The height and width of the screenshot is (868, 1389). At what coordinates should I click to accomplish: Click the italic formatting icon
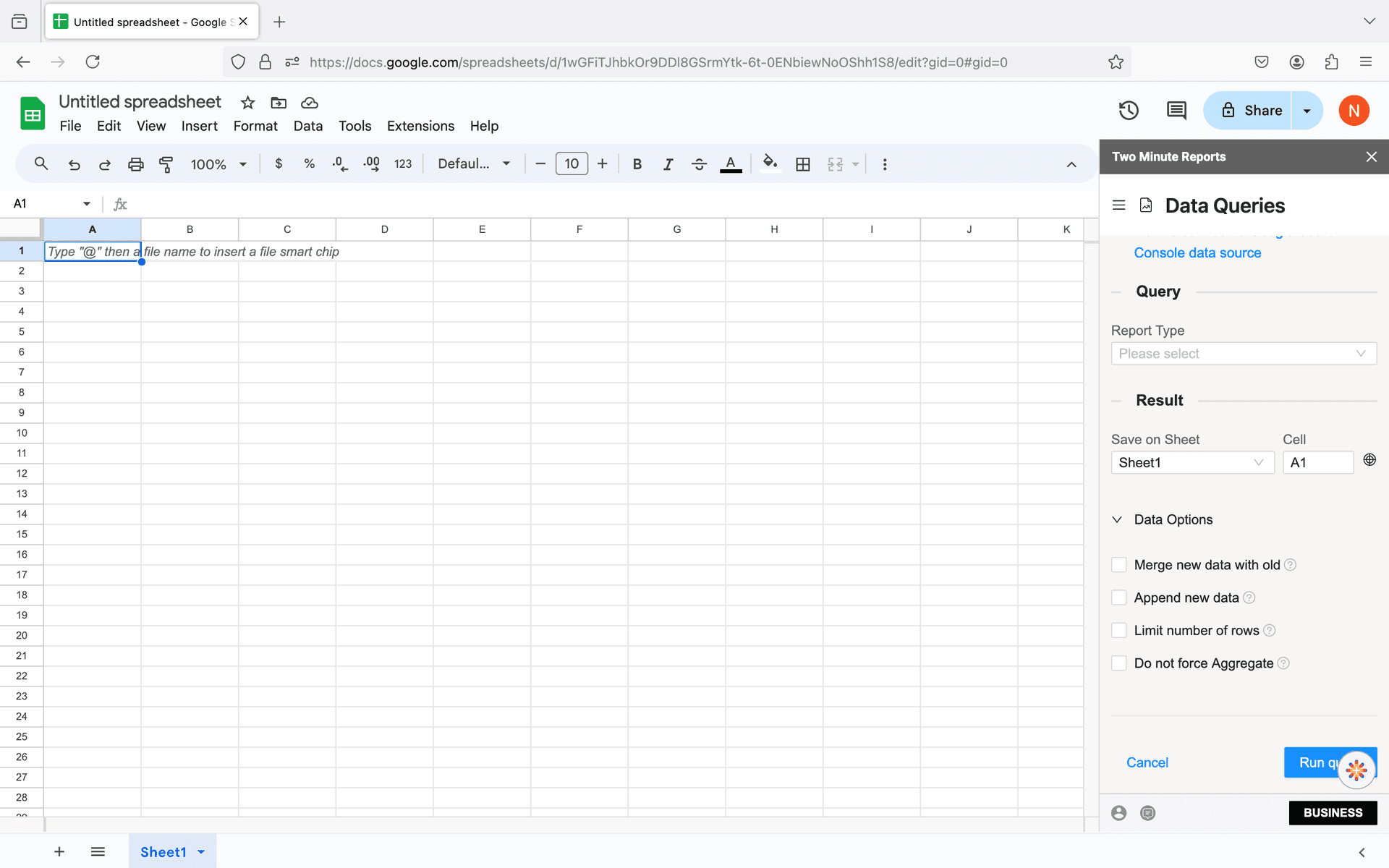(x=668, y=164)
